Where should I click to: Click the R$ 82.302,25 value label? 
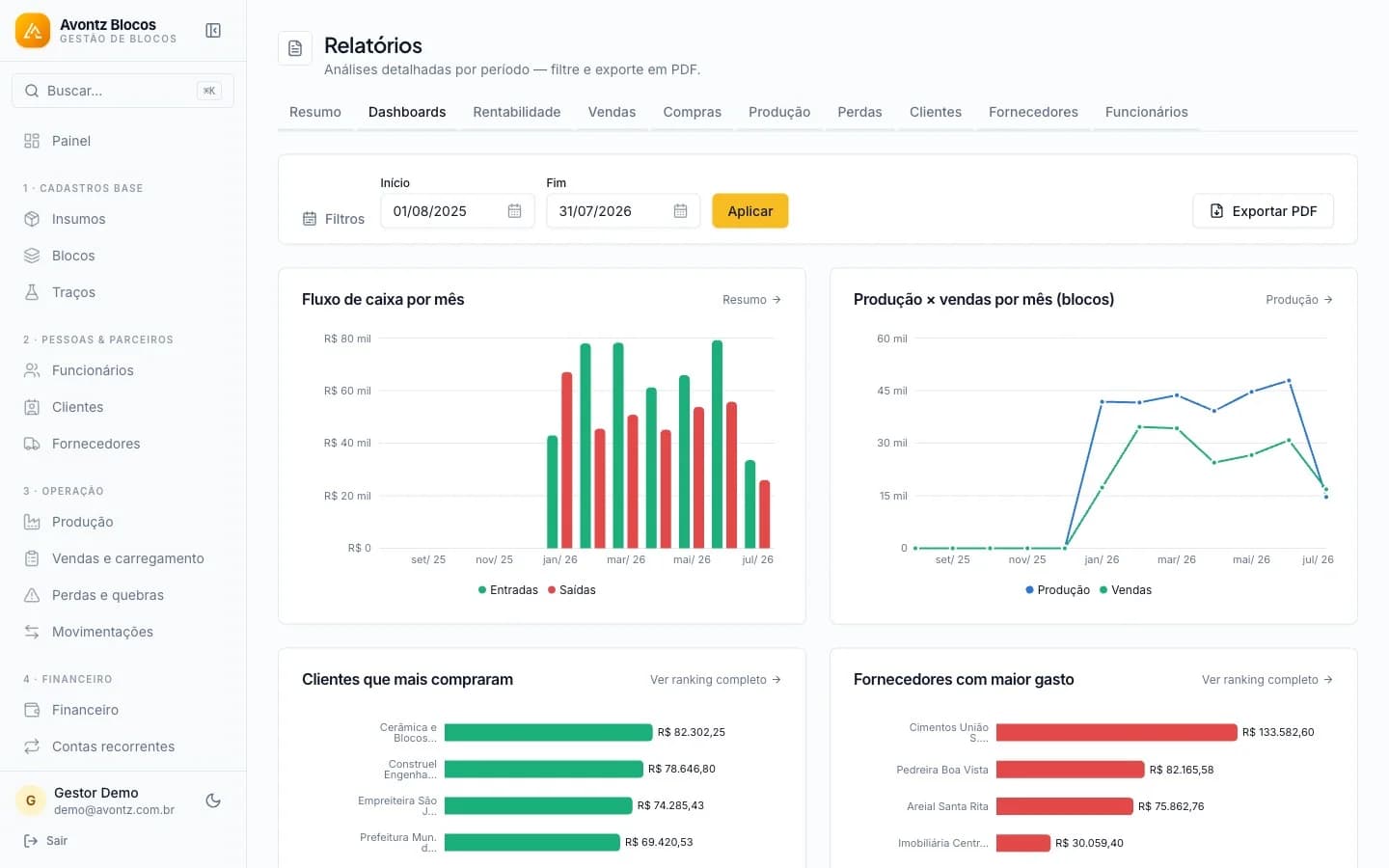pyautogui.click(x=692, y=732)
